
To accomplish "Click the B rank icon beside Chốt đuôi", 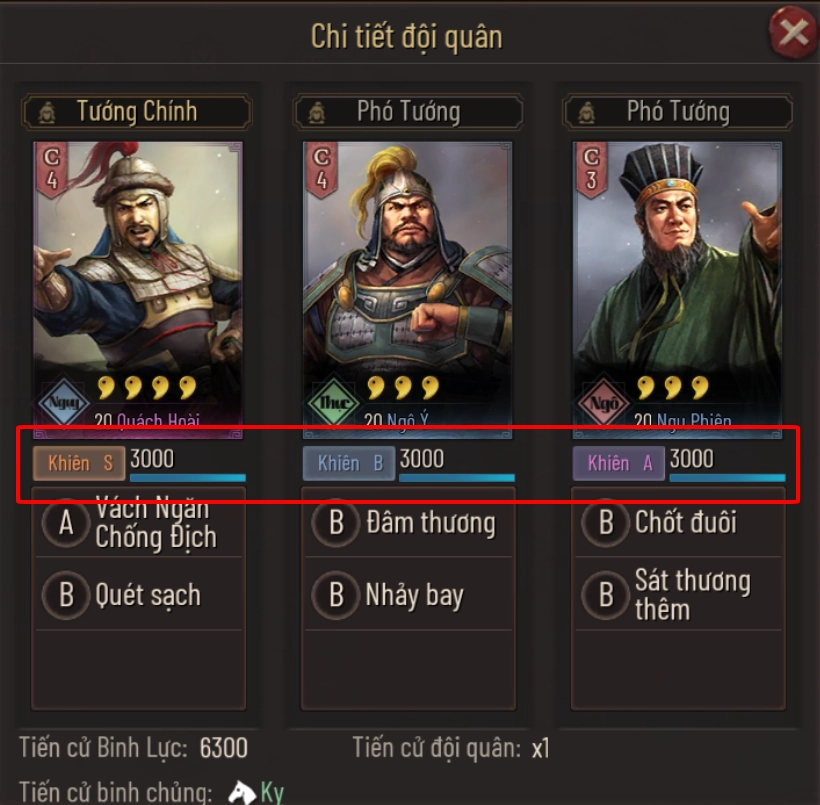I will click(607, 522).
